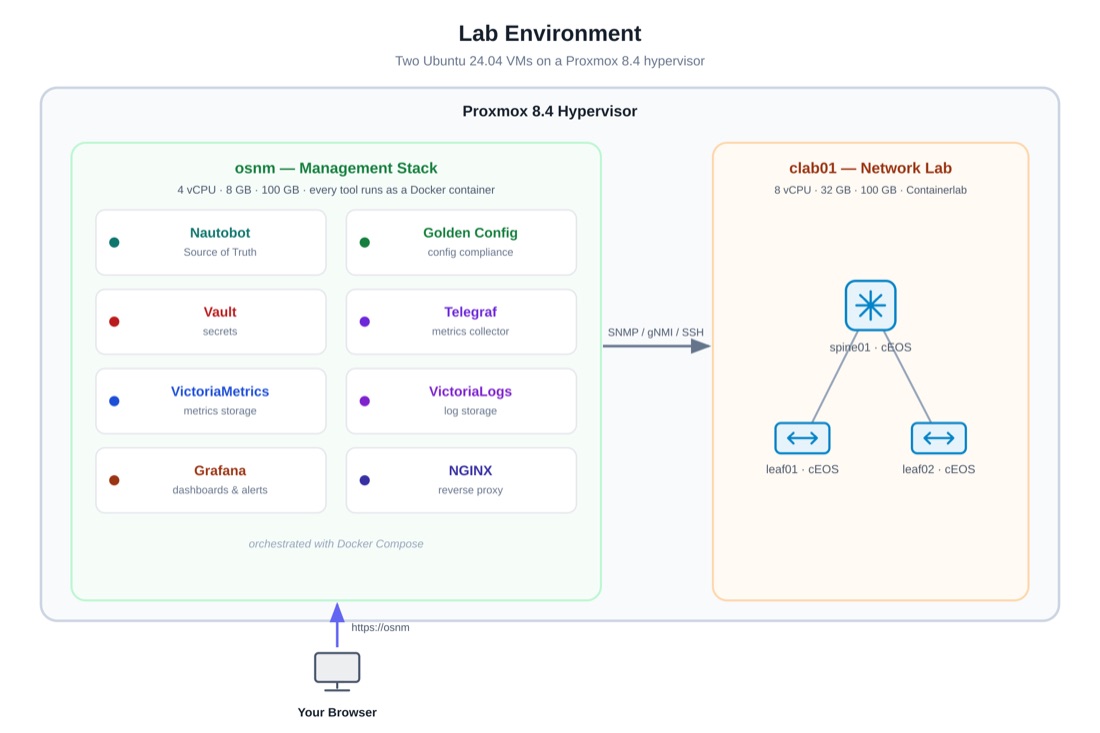Viewport: 1100px width, 733px height.
Task: Select the Nautobot Source of Truth card
Action: tap(211, 242)
